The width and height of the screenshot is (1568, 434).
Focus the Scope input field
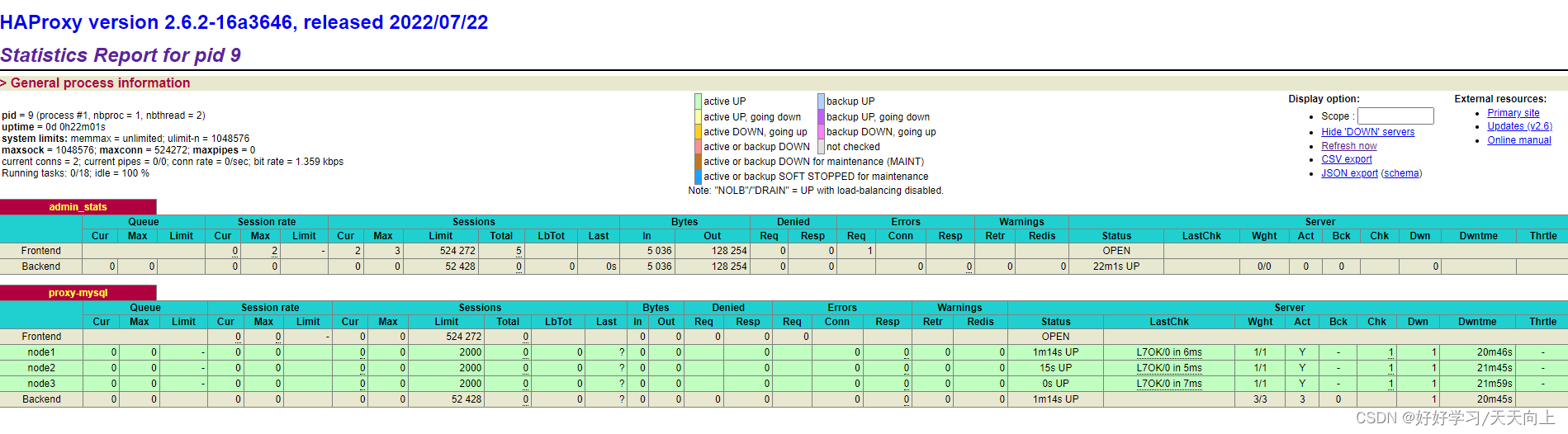[1395, 116]
